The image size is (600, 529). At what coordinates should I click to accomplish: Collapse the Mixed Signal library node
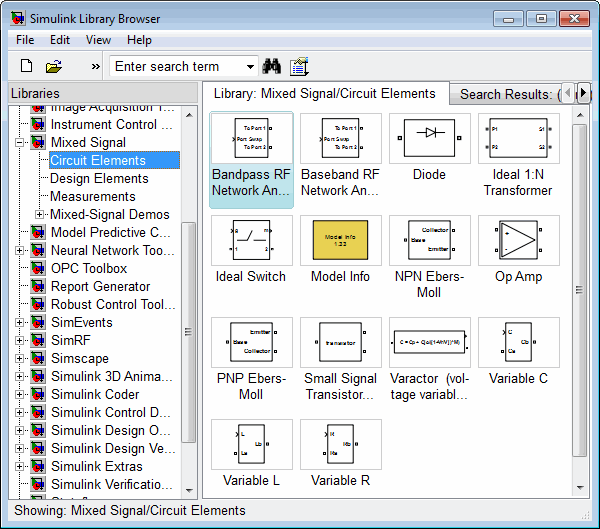click(x=21, y=143)
